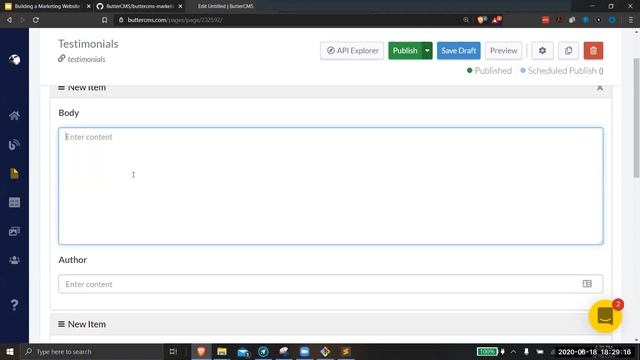This screenshot has width=640, height=360.
Task: Click the Scheduled Publish status label
Action: click(562, 71)
